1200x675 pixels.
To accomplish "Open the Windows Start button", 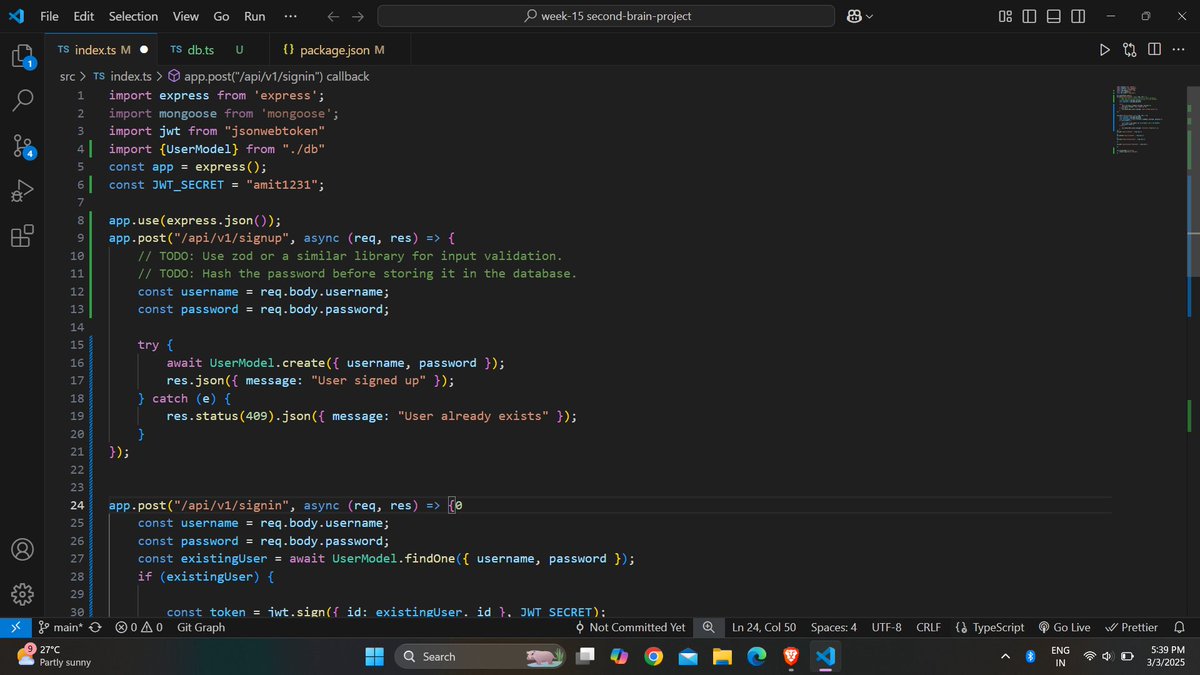I will (x=373, y=656).
